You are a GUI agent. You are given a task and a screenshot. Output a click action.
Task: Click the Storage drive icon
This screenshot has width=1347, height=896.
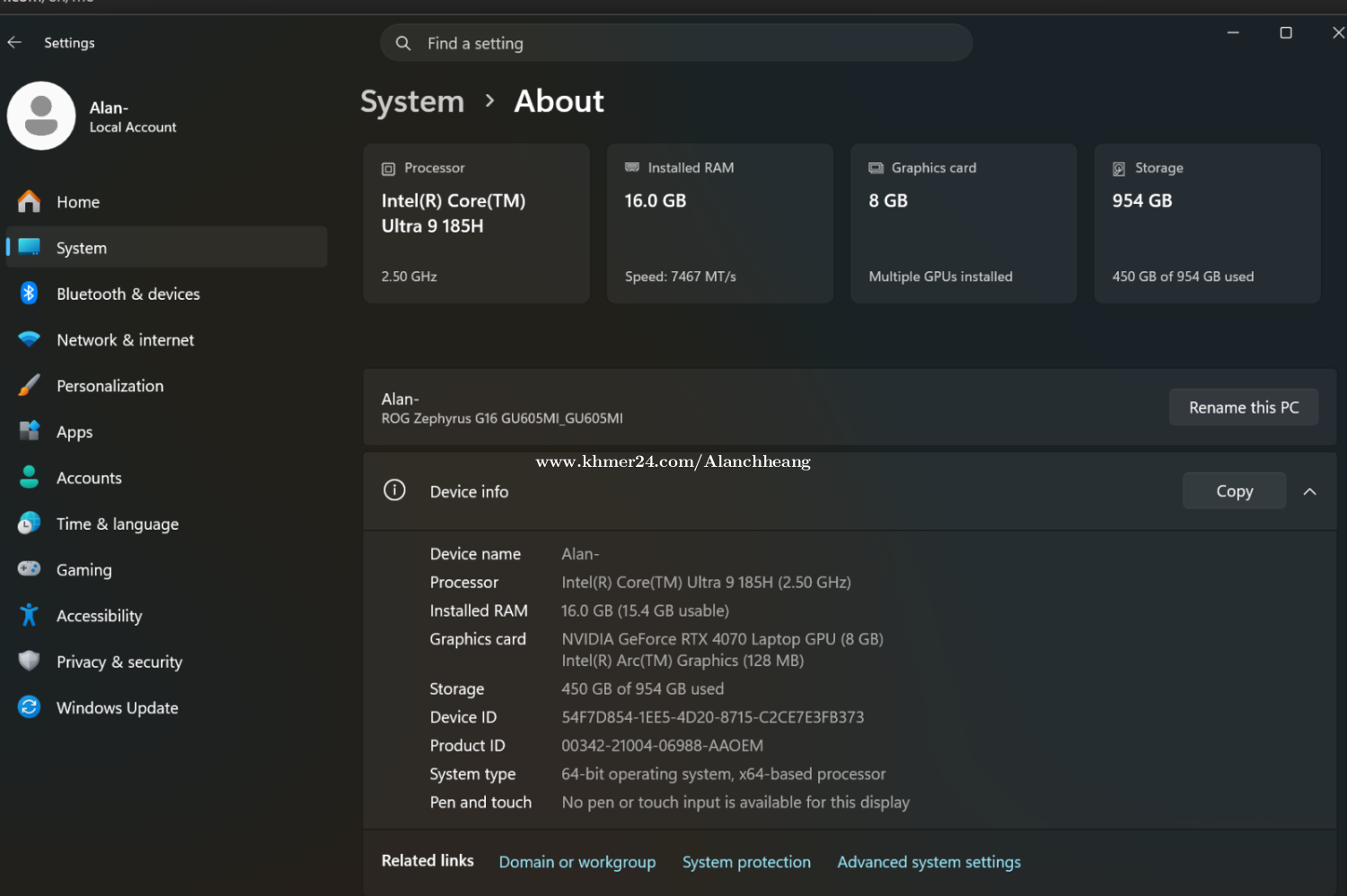(1119, 169)
